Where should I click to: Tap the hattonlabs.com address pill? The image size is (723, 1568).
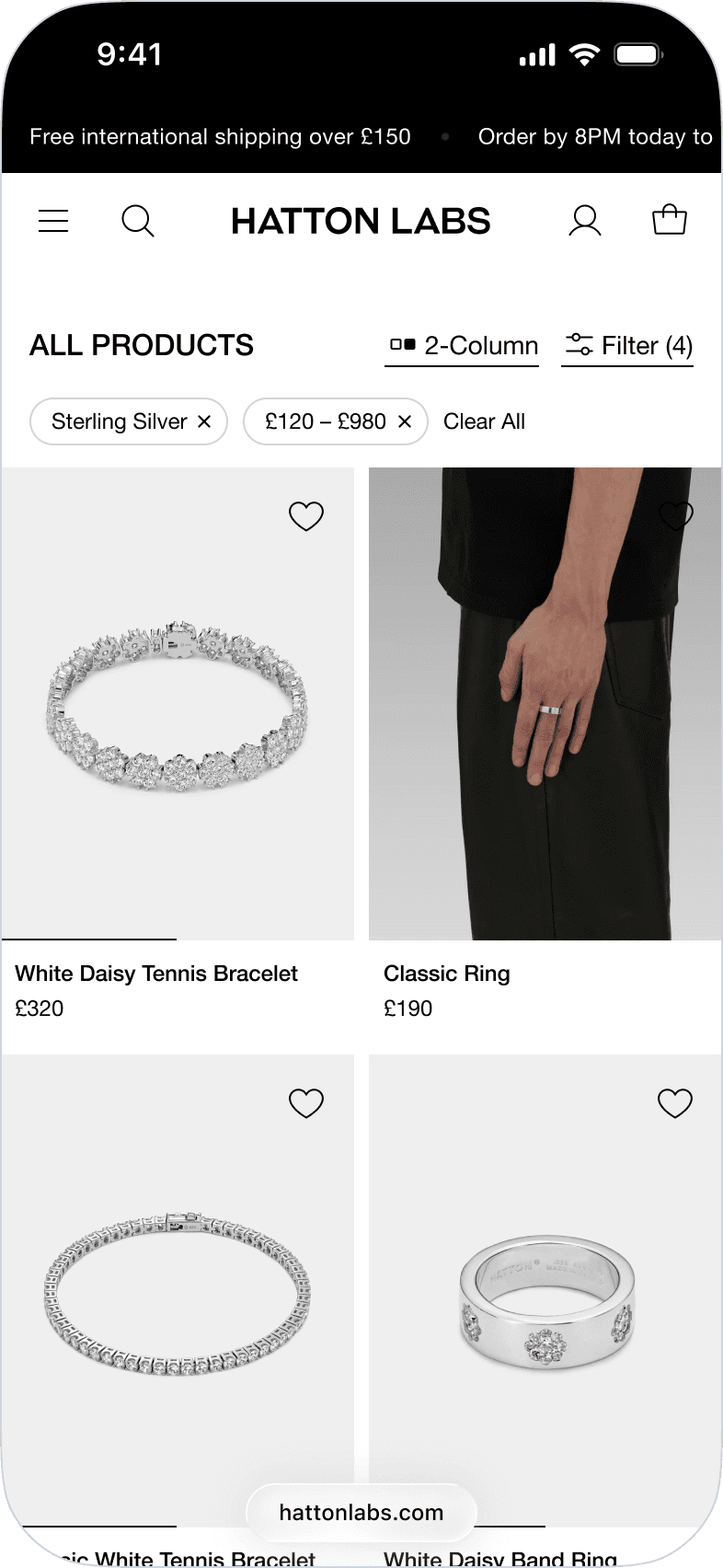pyautogui.click(x=361, y=1513)
